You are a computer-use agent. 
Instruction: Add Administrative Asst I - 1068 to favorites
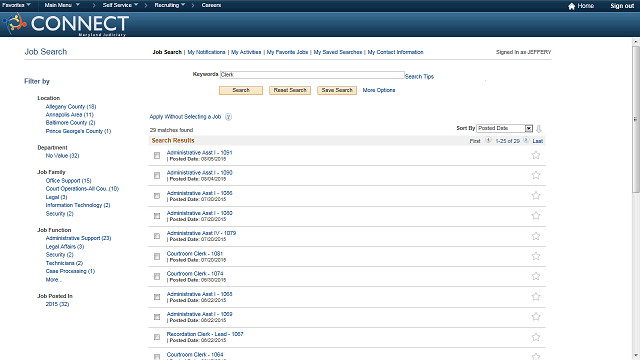[x=536, y=296]
